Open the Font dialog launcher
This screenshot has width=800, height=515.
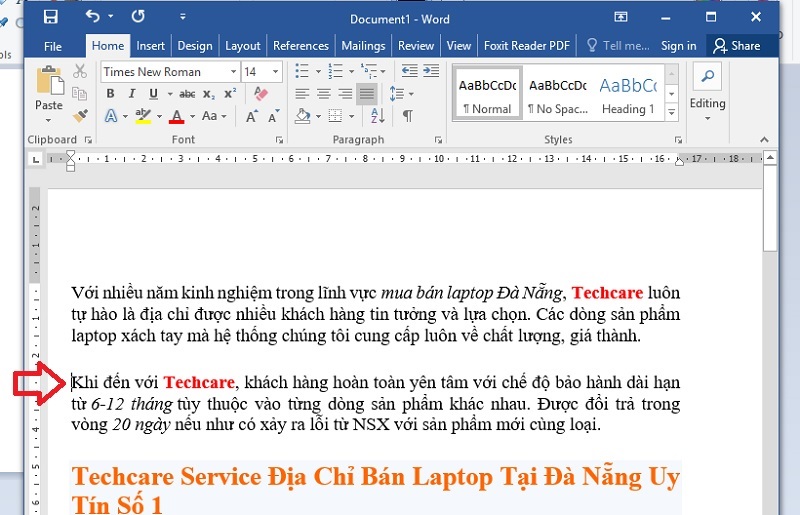[x=279, y=140]
